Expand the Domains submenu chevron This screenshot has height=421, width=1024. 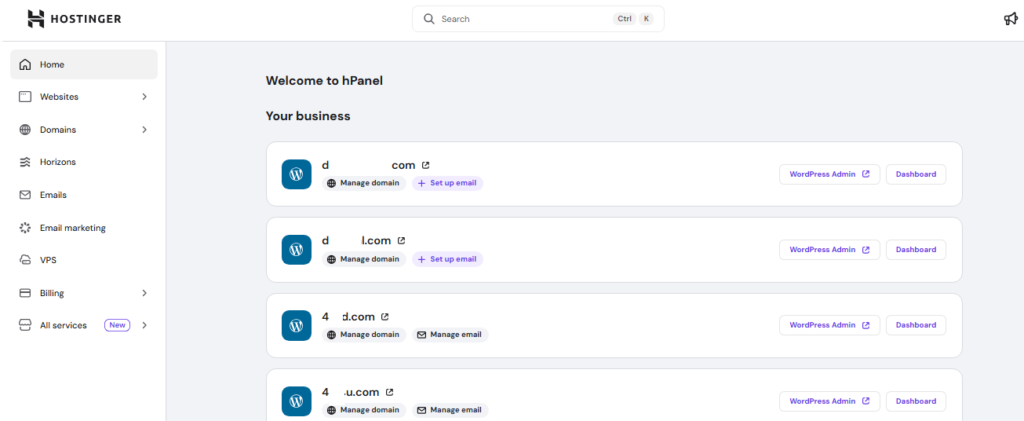144,130
